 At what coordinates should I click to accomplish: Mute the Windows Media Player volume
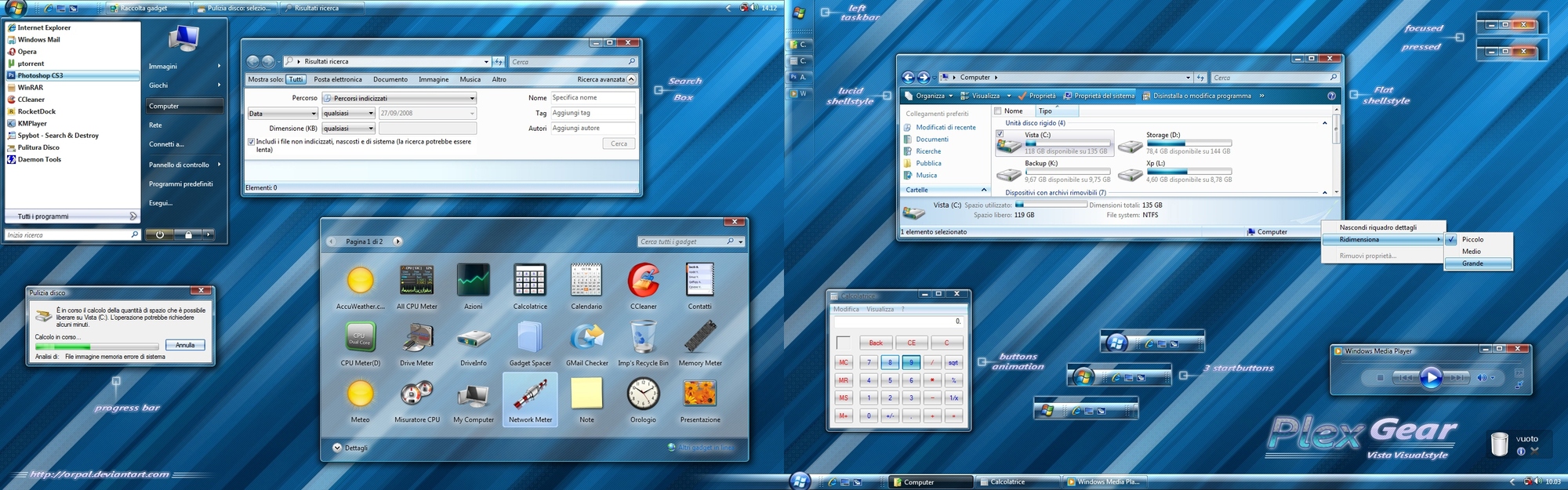(1481, 378)
